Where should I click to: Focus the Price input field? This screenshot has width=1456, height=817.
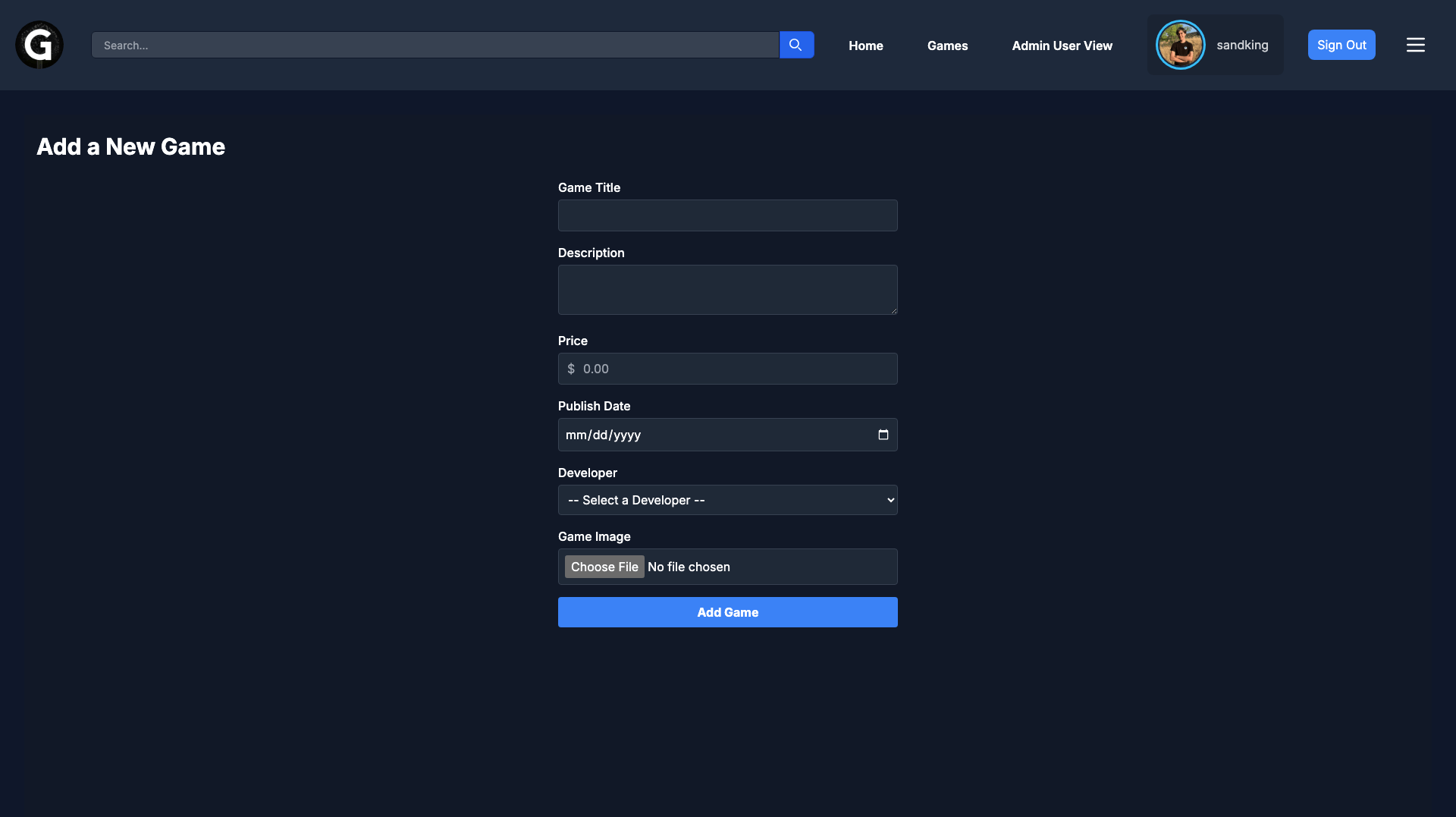[736, 369]
